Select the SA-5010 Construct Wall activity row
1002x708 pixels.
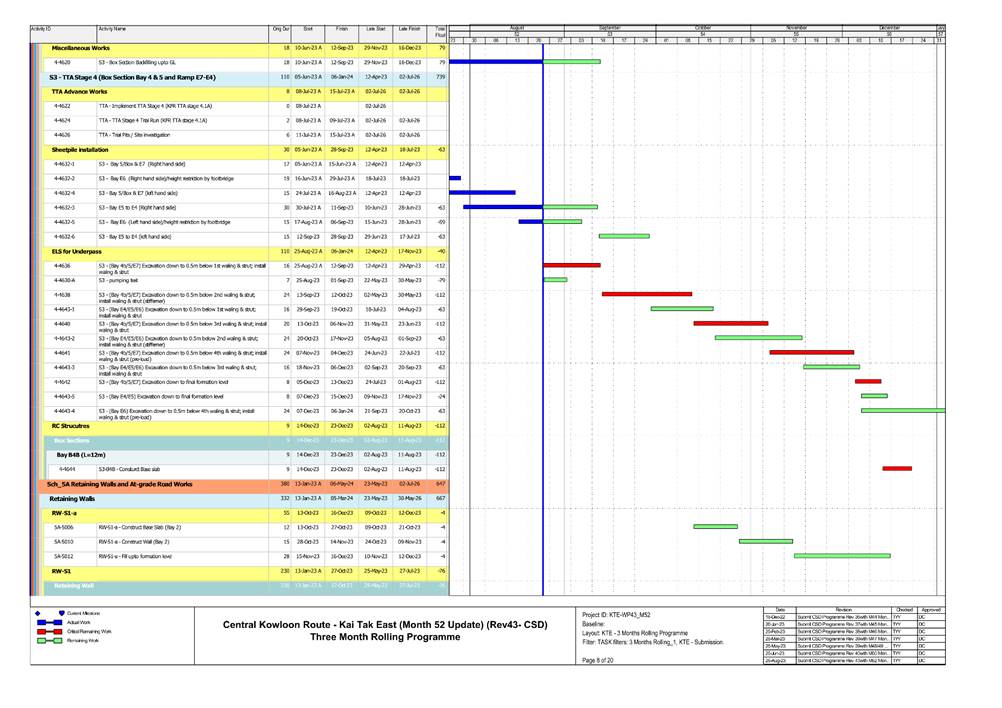(x=150, y=541)
